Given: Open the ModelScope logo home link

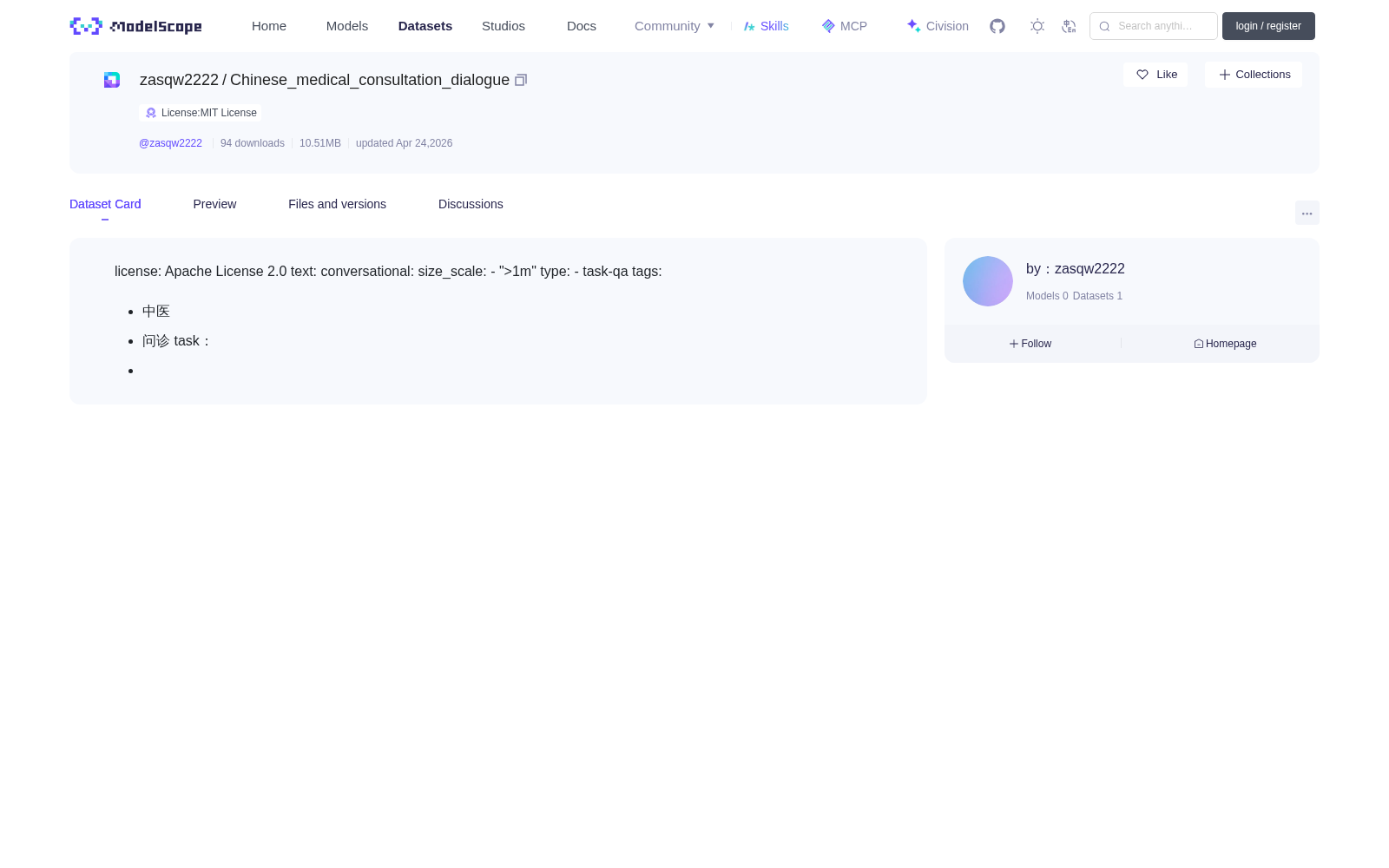Looking at the screenshot, I should 135,26.
